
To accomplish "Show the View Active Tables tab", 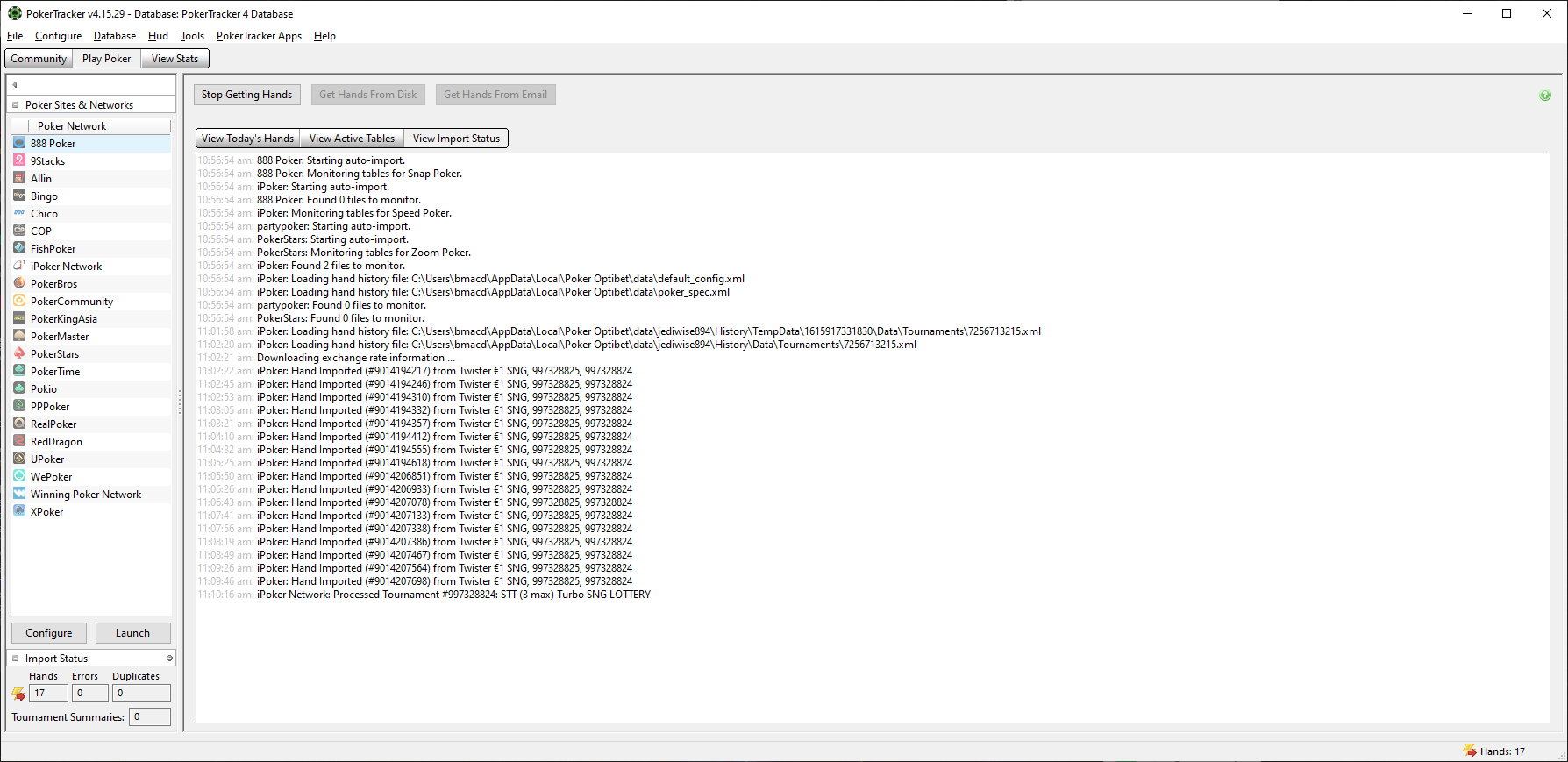I will [x=352, y=139].
